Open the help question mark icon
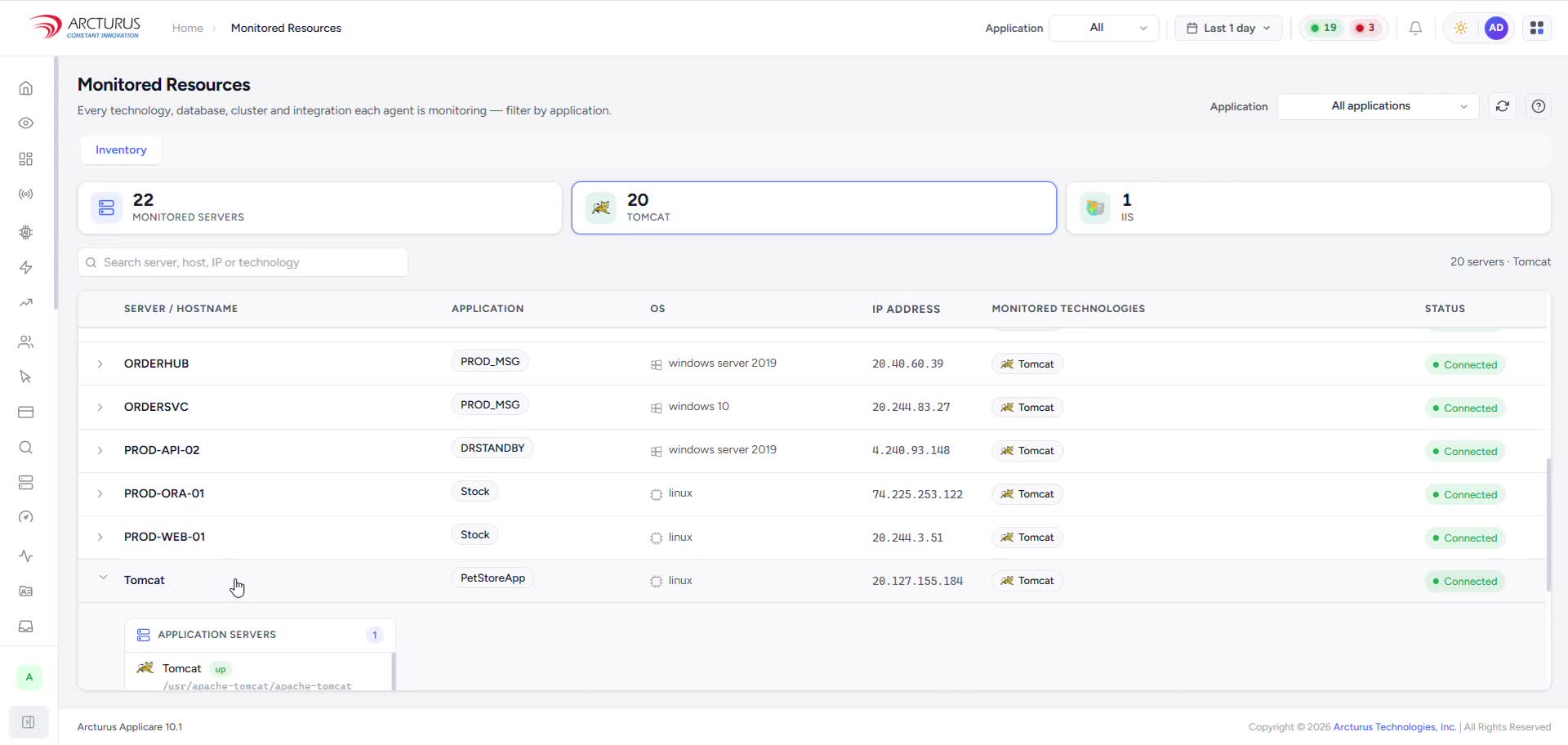The height and width of the screenshot is (745, 1568). [1539, 106]
